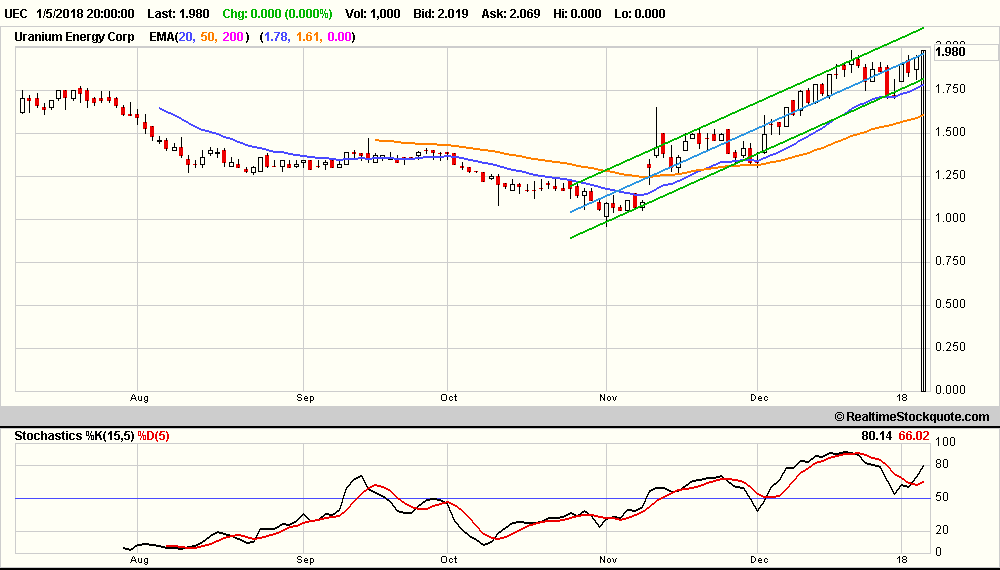Select the EMA 20 period value in legend
This screenshot has width=1000, height=570.
(x=187, y=37)
